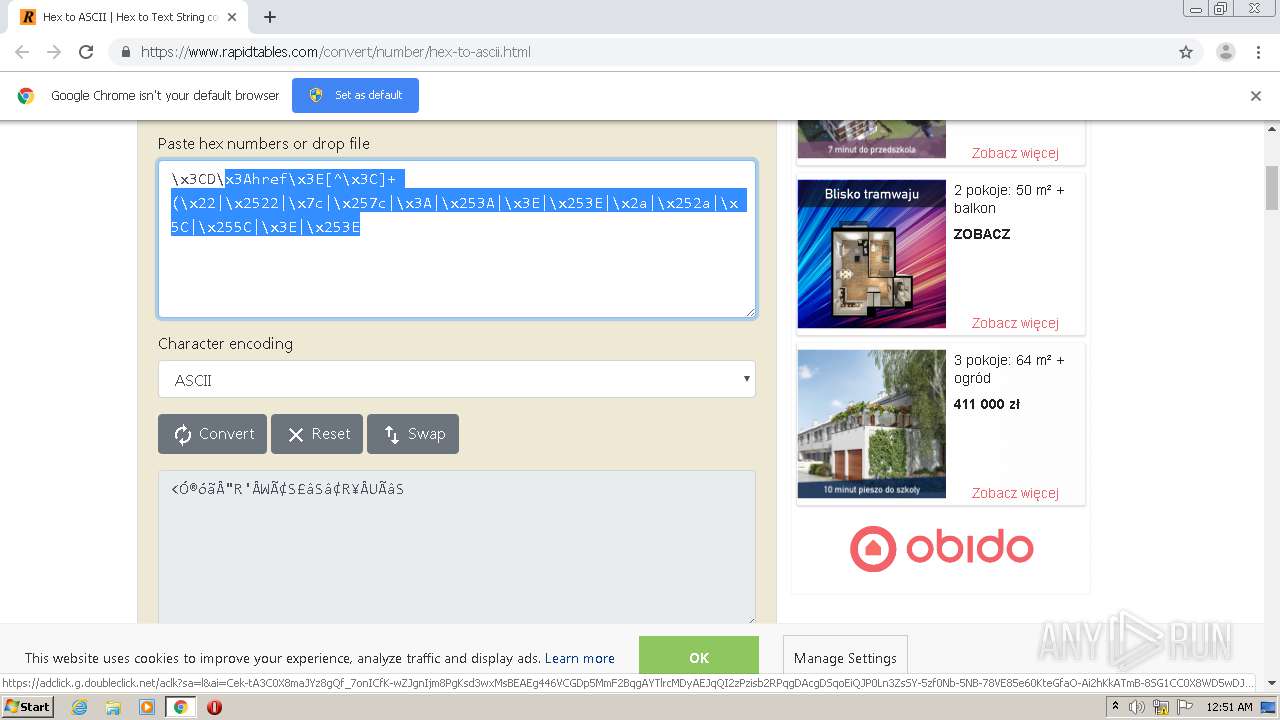Open Manage Settings for cookies
1280x720 pixels.
click(845, 658)
